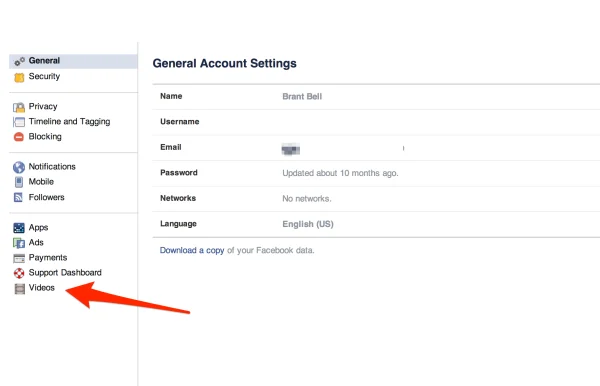Click the Email row label
Screen dimensions: 600x386
point(171,147)
